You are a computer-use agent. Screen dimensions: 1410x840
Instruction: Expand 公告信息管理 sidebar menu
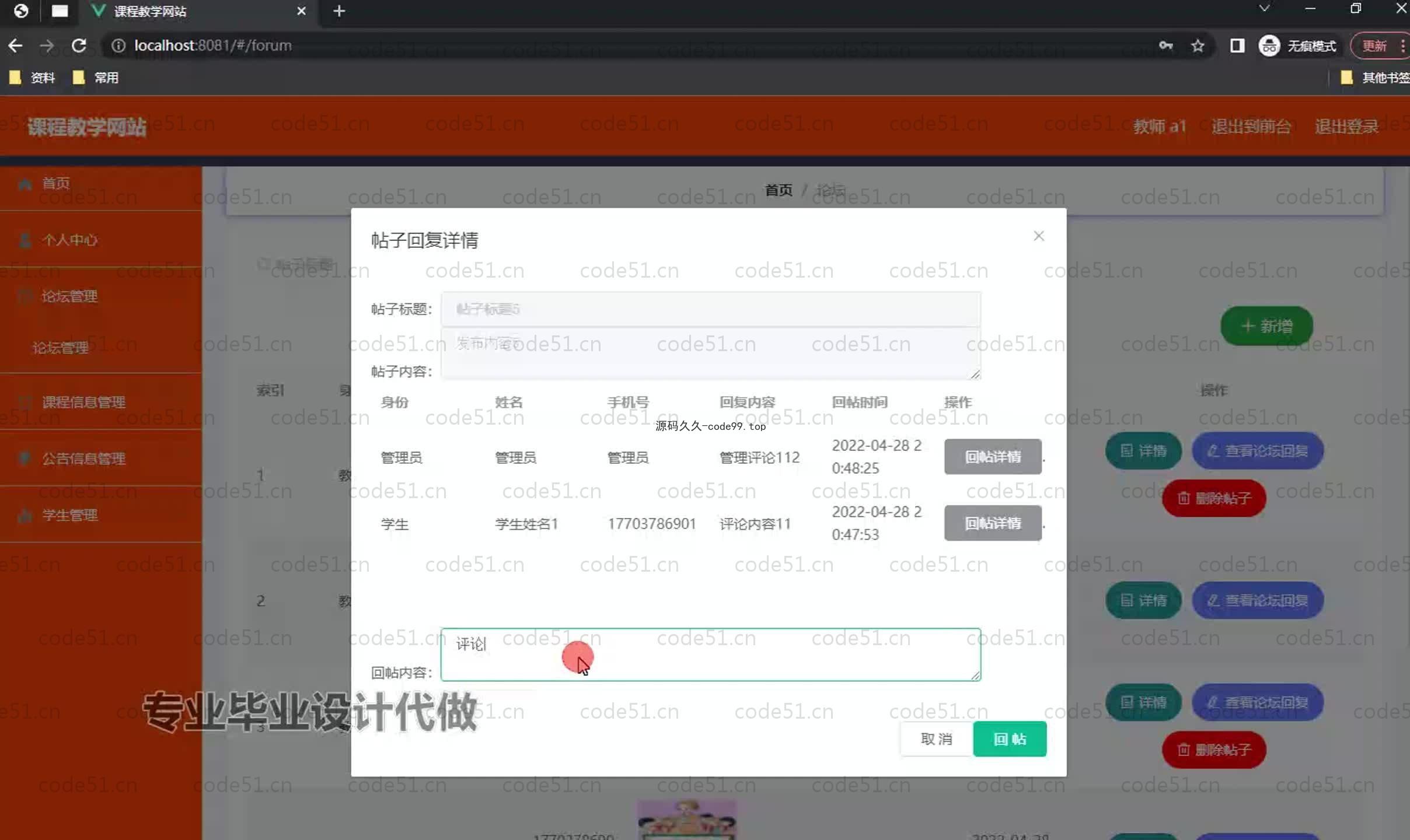pyautogui.click(x=101, y=459)
